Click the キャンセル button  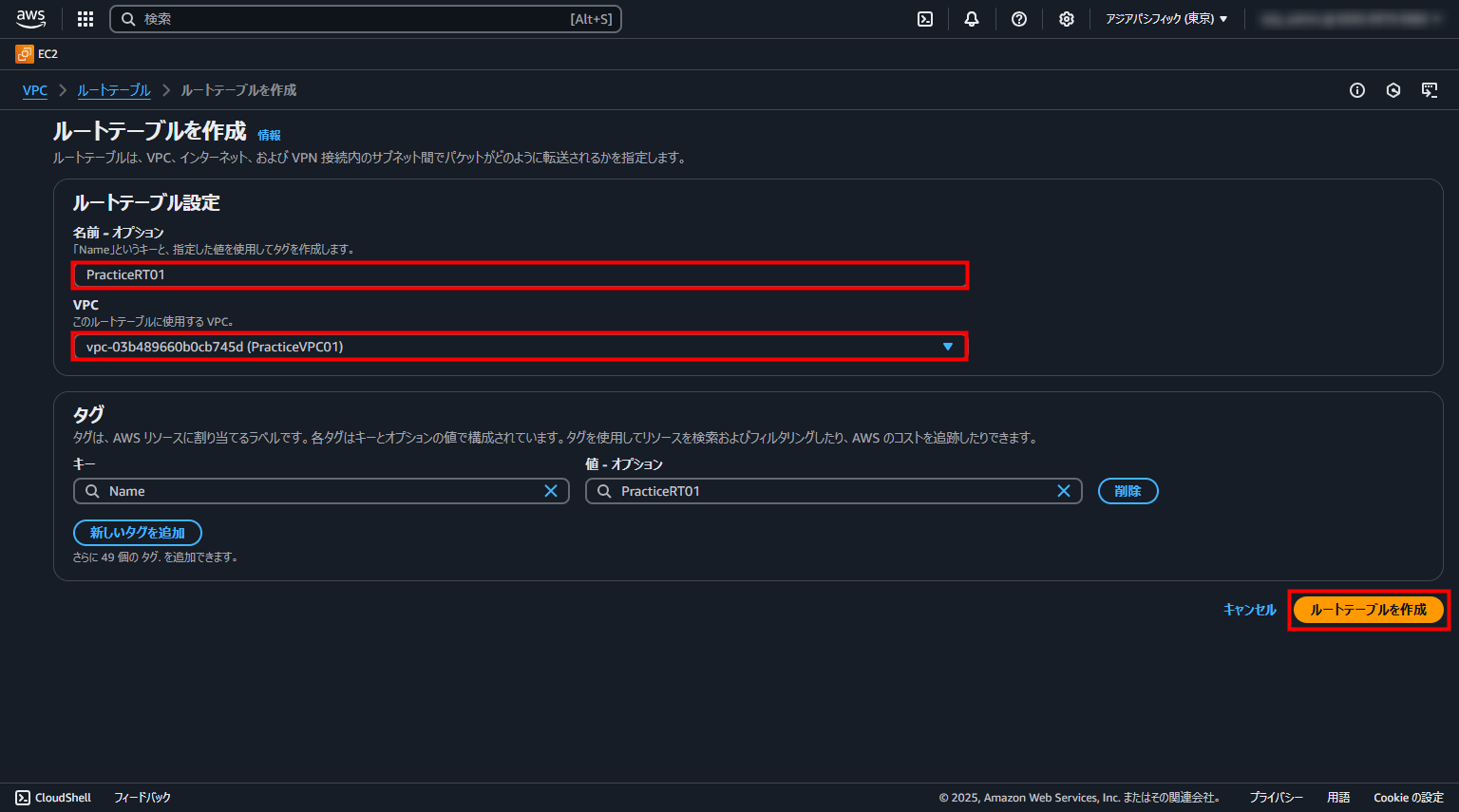(x=1249, y=610)
